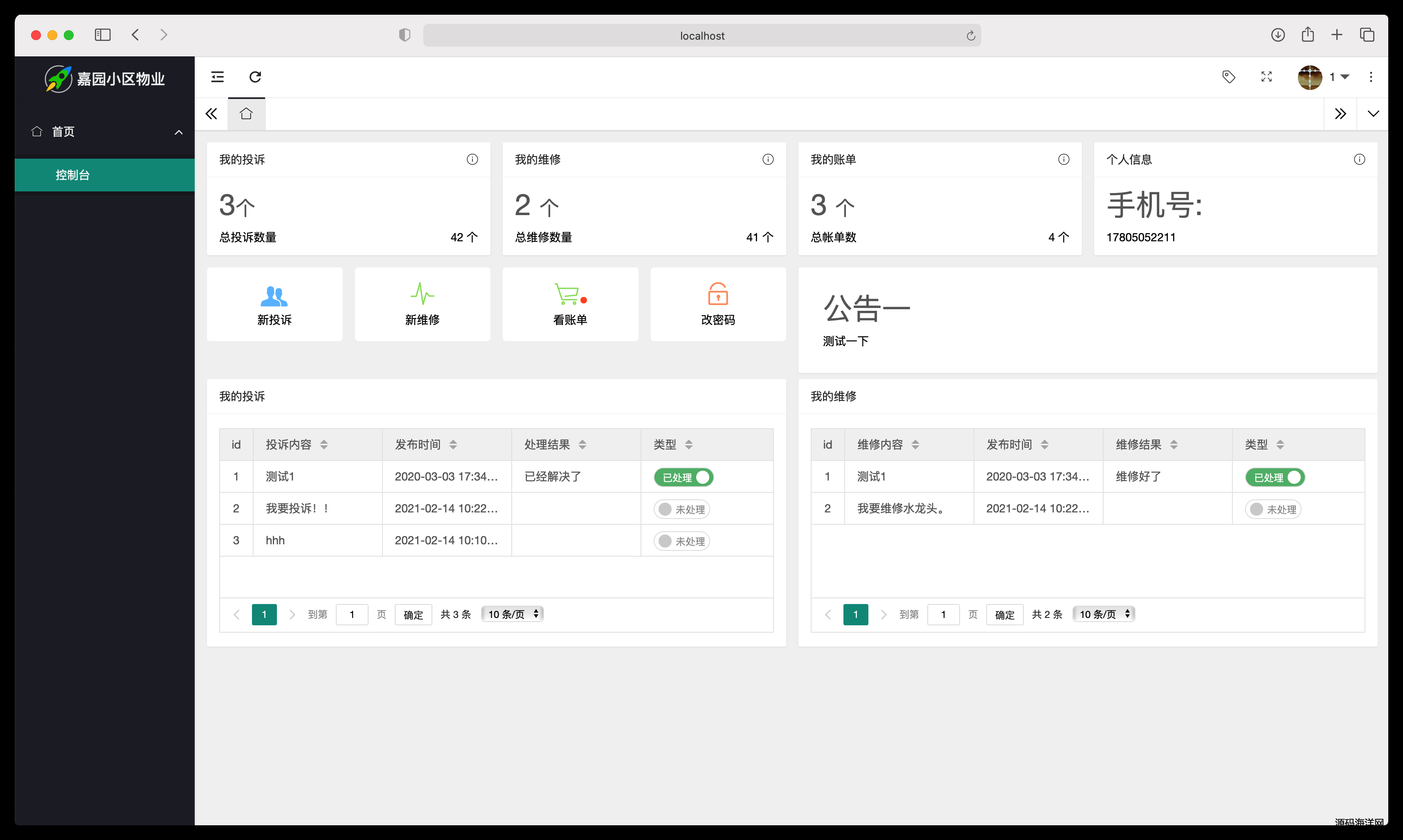Click info icon on 我的投诉 card

(x=472, y=159)
